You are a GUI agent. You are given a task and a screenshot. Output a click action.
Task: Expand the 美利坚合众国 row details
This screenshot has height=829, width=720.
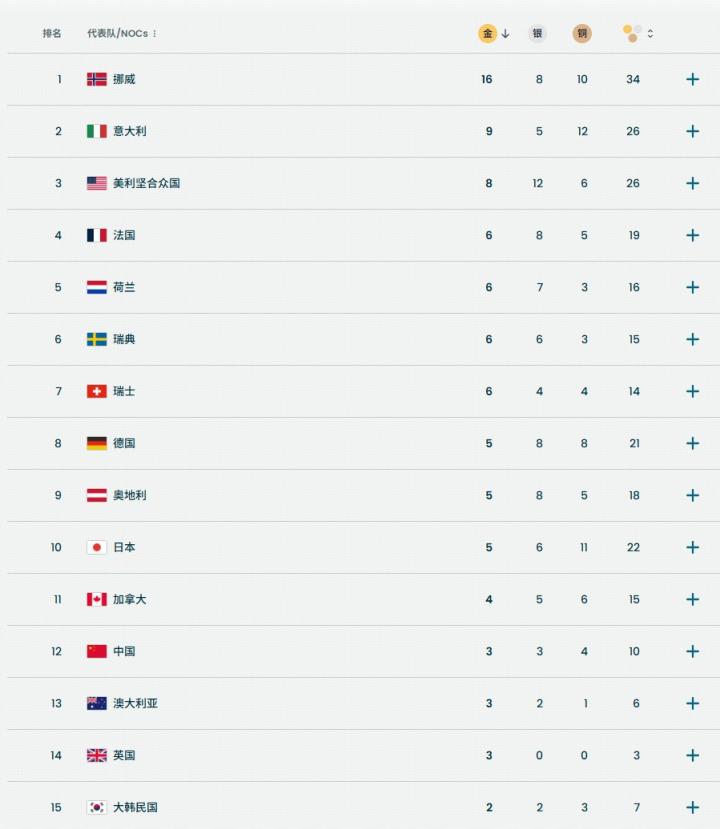[x=692, y=183]
